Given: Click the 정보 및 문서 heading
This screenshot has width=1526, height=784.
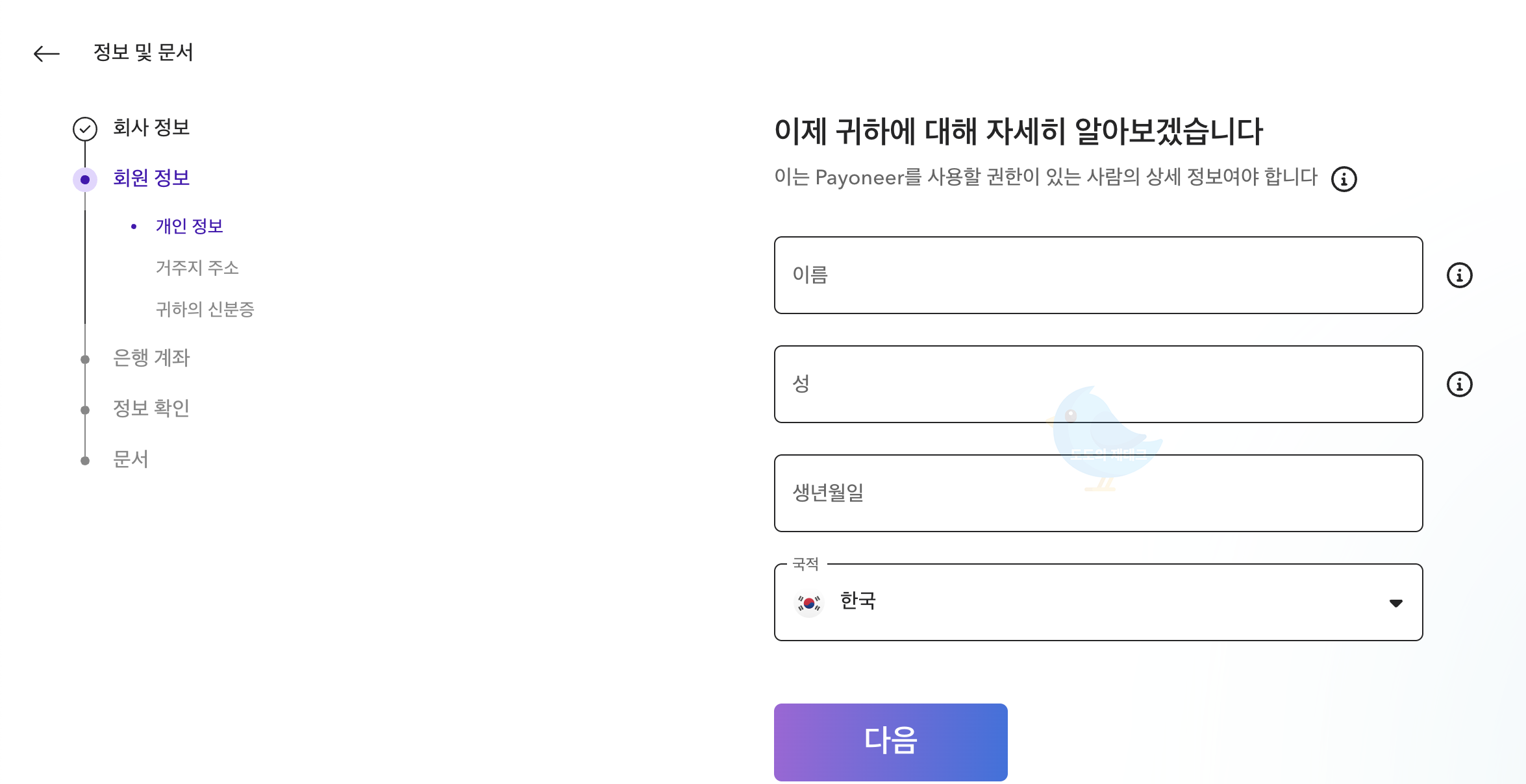Looking at the screenshot, I should coord(144,53).
